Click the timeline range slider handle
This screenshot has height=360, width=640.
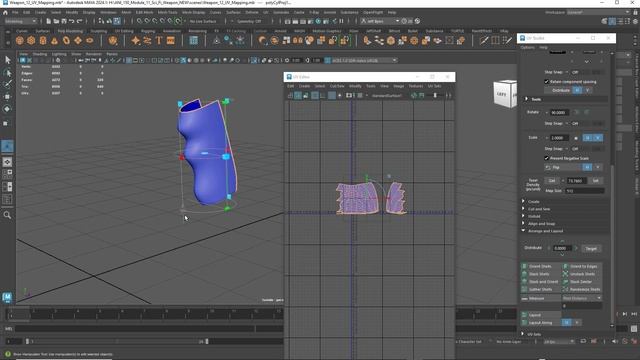tap(207, 341)
